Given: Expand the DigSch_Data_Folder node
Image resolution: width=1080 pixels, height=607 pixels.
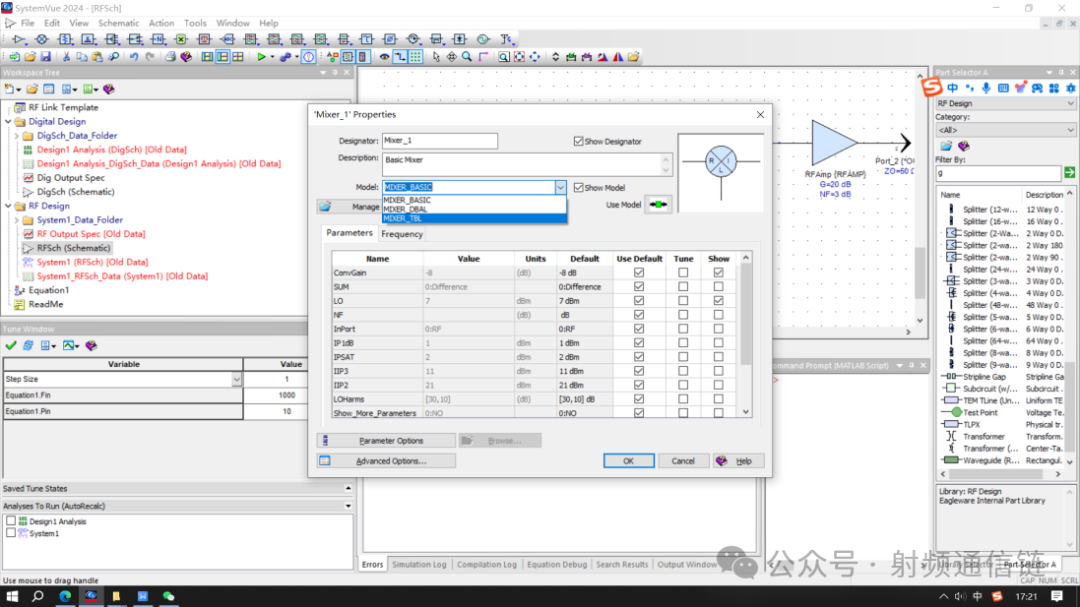Looking at the screenshot, I should (17, 136).
